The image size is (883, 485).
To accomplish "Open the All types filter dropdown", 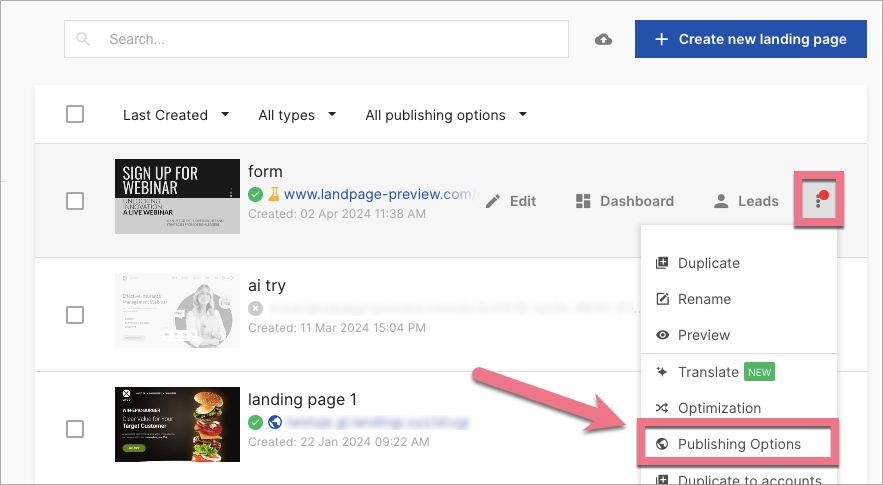I will click(297, 115).
